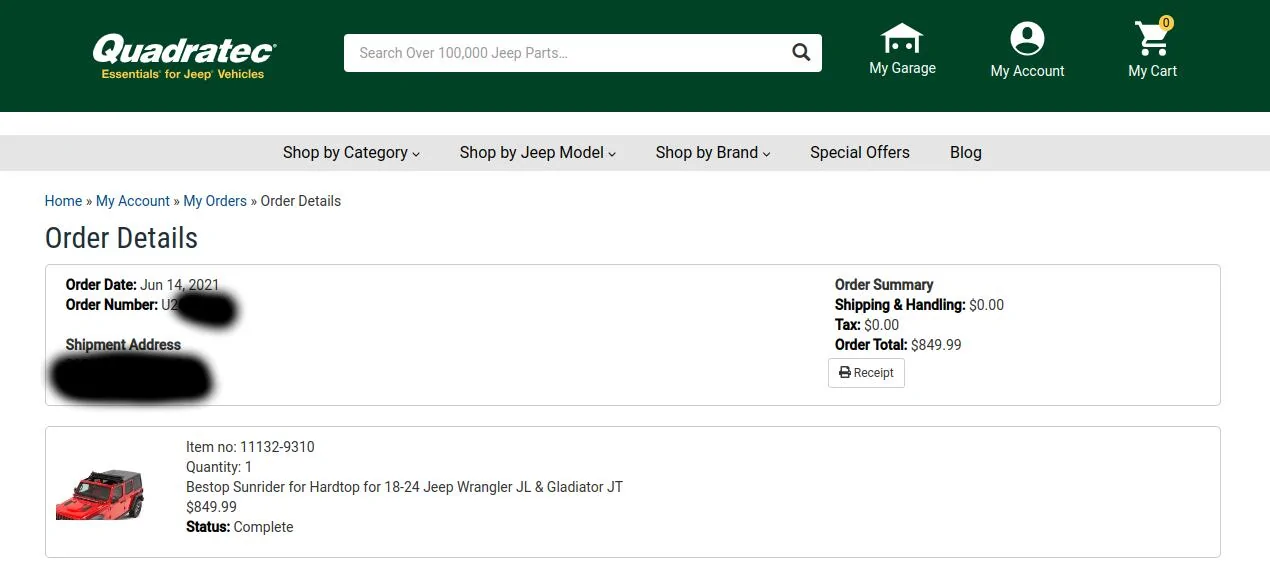1270x571 pixels.
Task: Click the Order Details heading
Action: click(121, 238)
